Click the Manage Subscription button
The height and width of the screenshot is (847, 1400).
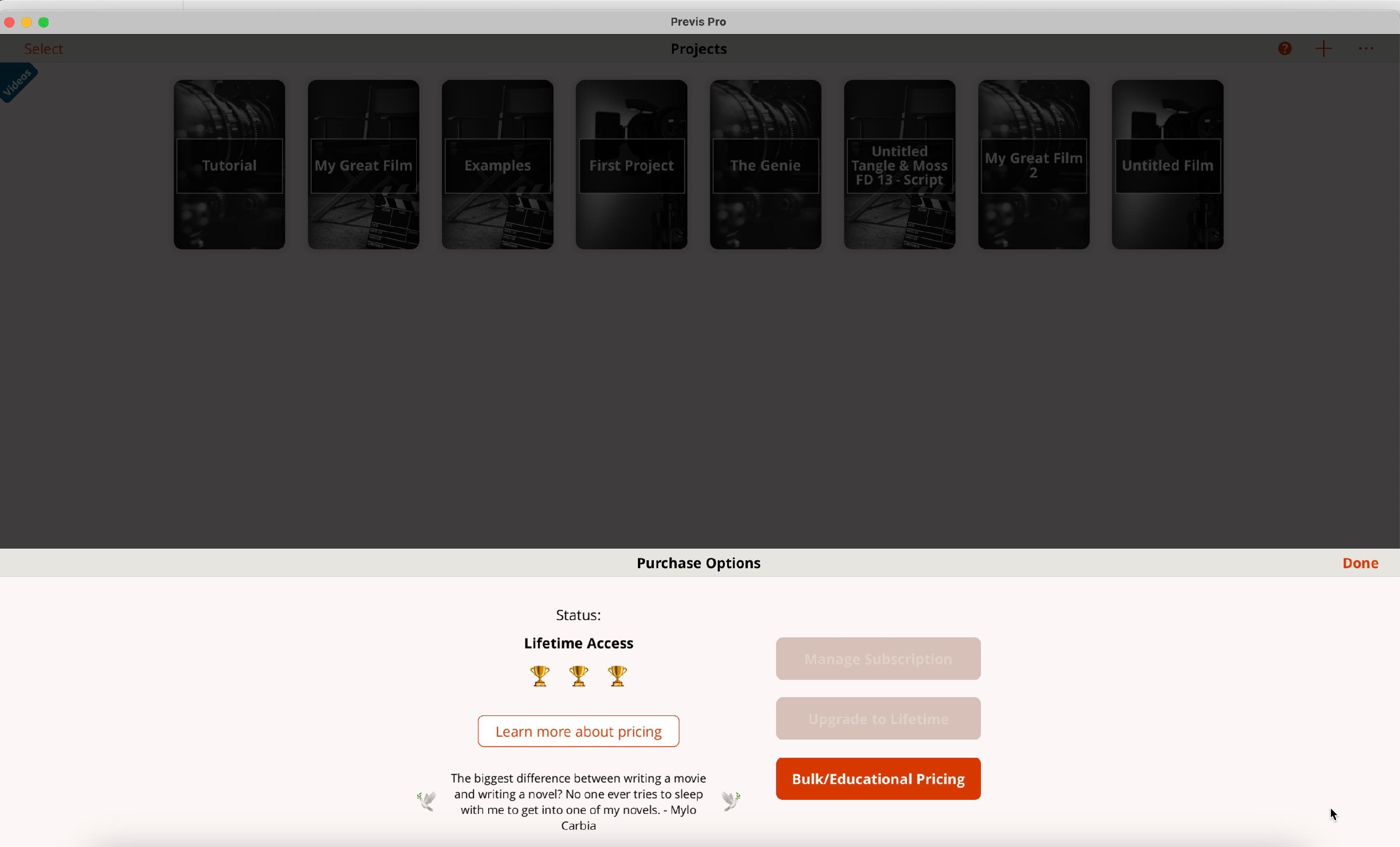coord(877,658)
